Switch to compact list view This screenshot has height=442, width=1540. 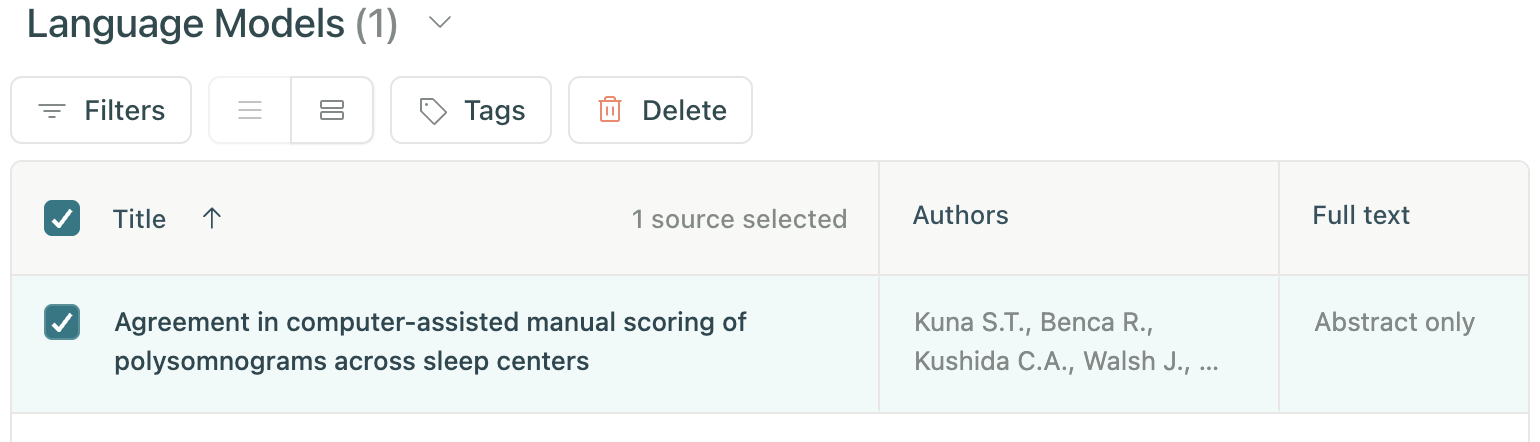pyautogui.click(x=250, y=110)
